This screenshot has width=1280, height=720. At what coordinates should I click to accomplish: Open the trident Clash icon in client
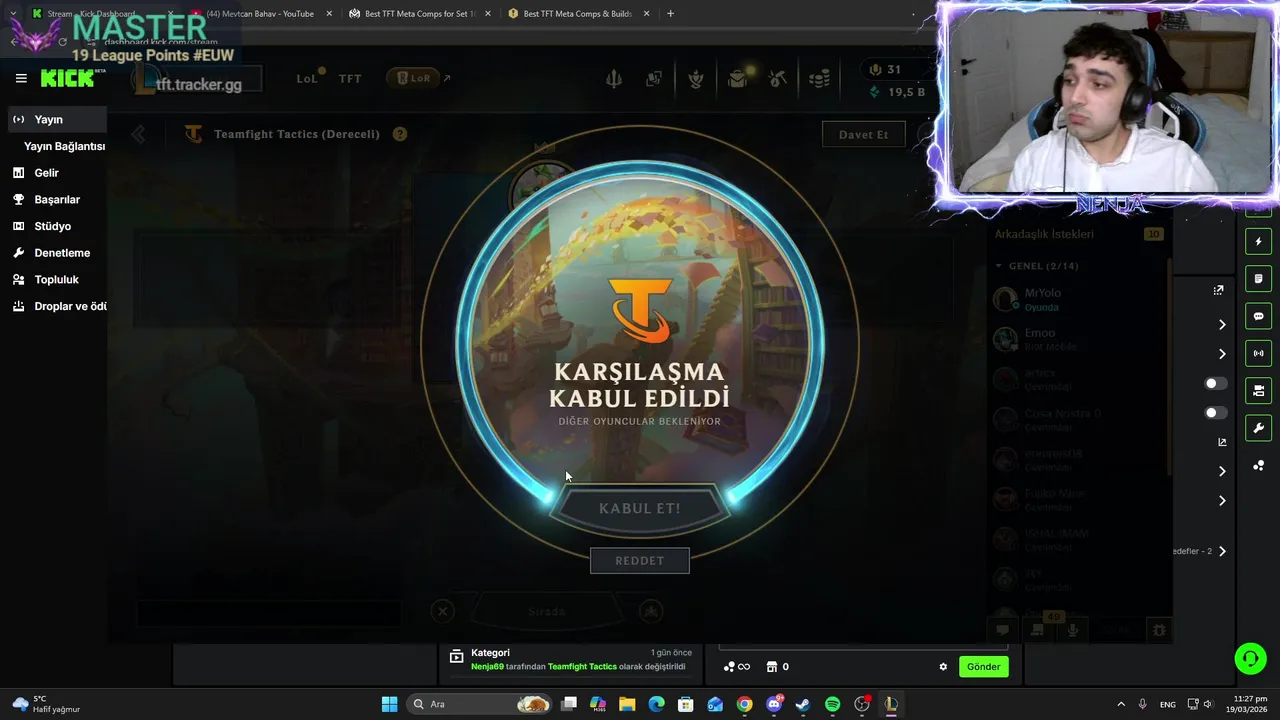tap(612, 78)
